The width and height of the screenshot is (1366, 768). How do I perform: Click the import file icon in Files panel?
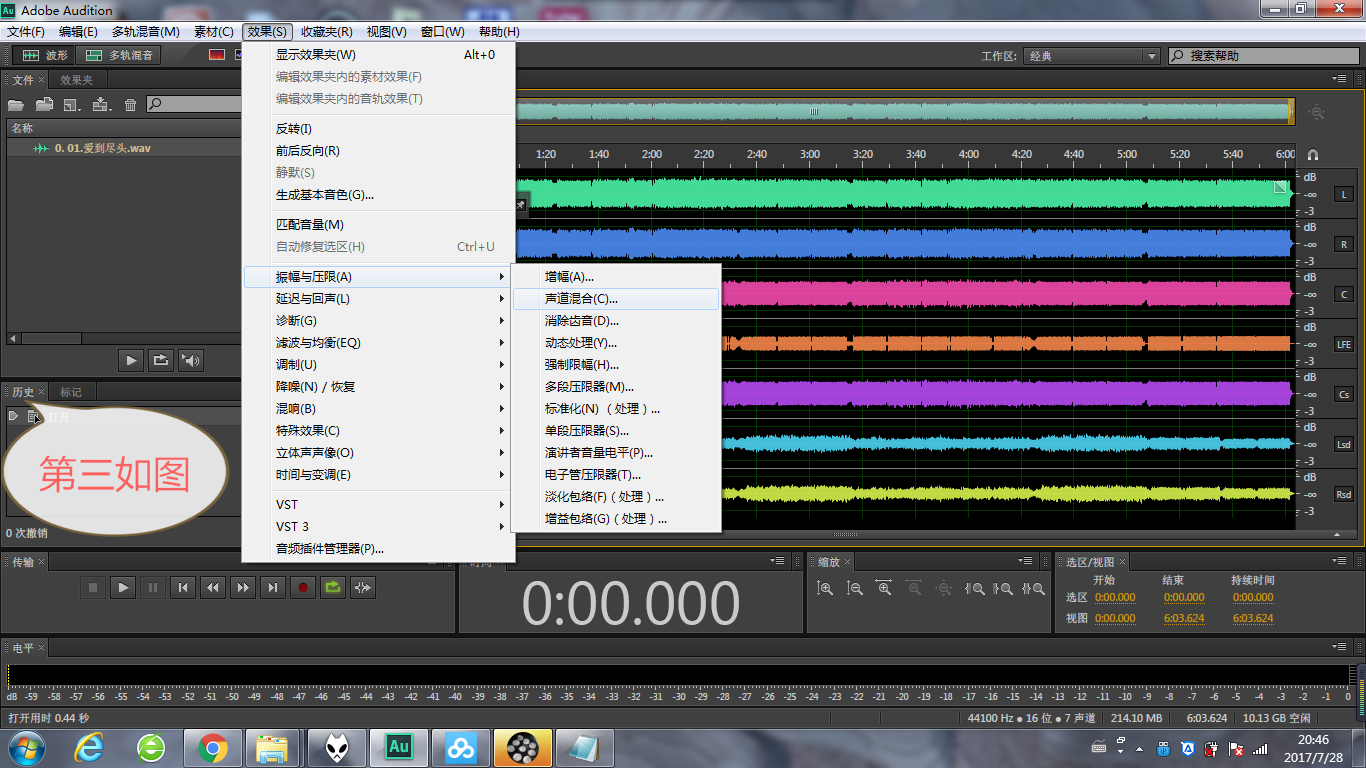[44, 104]
